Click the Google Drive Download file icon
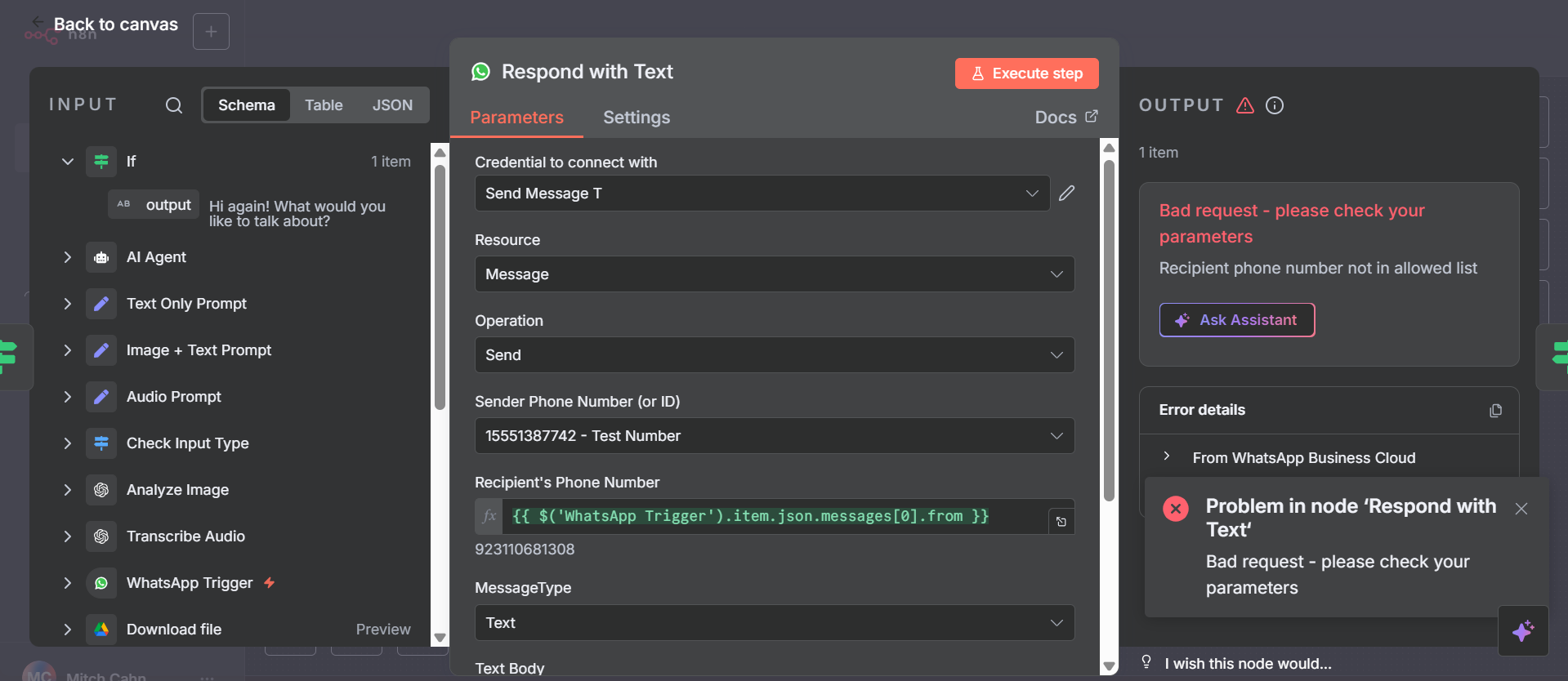 click(101, 630)
